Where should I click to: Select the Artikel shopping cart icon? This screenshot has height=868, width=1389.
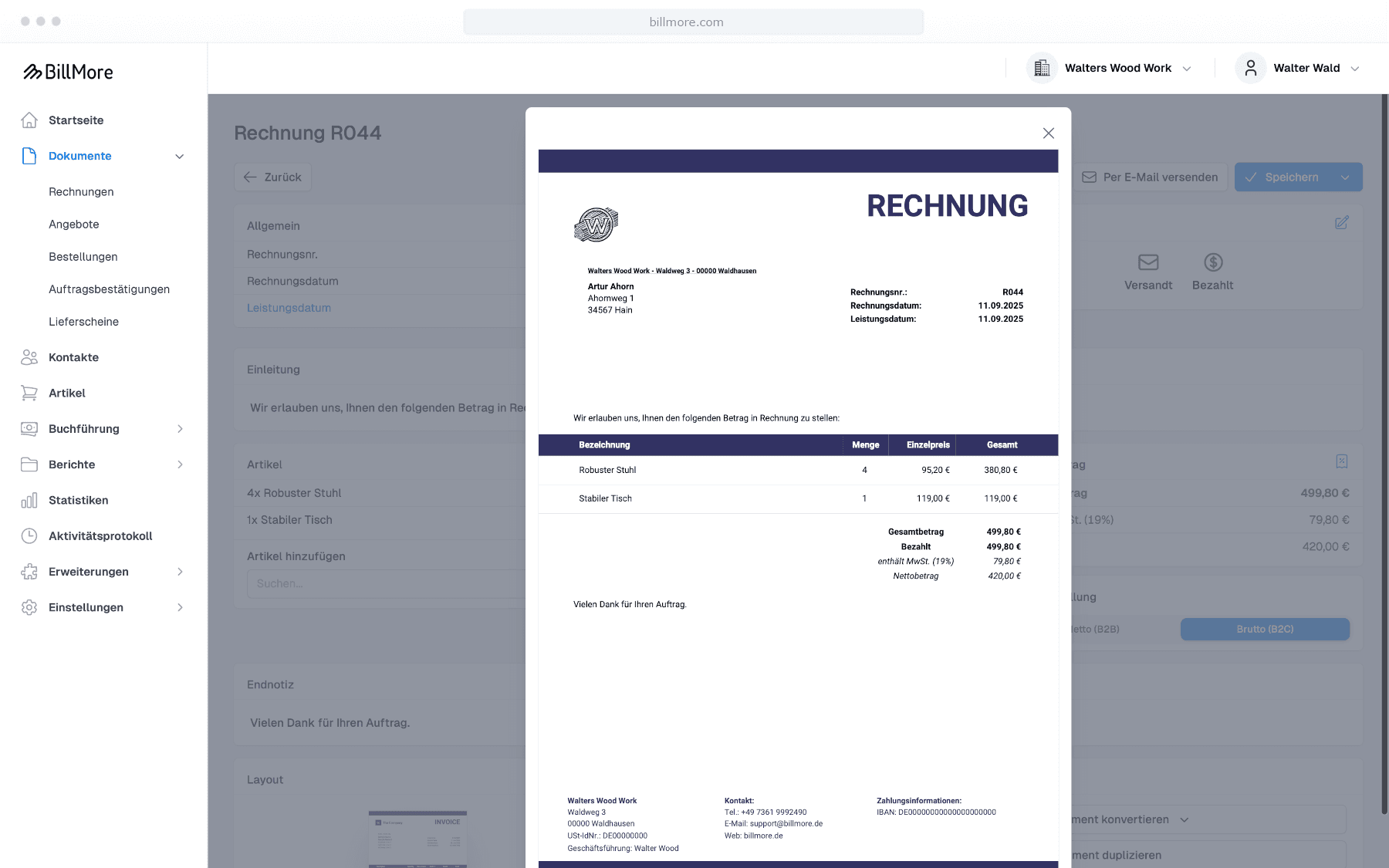[x=29, y=393]
